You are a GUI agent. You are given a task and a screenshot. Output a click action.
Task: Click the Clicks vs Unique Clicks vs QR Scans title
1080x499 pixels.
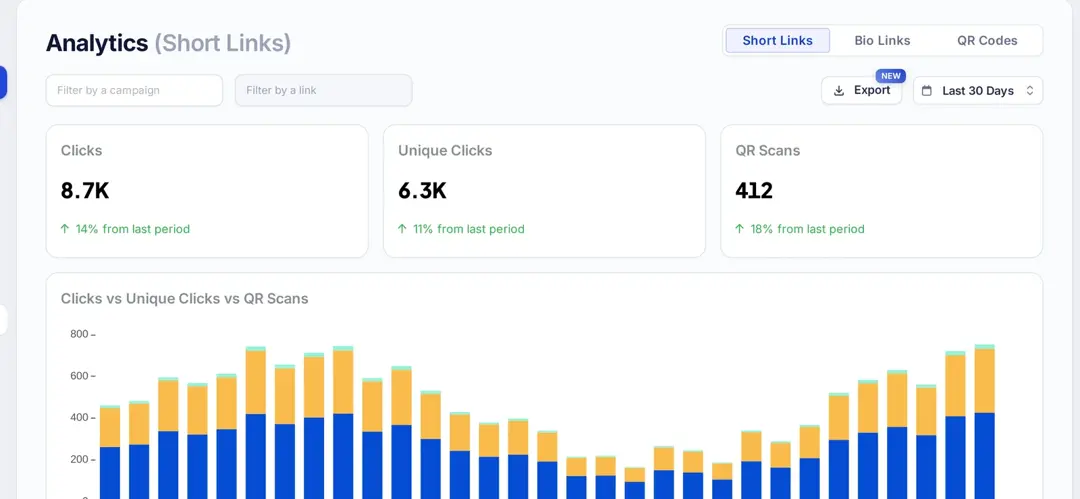tap(185, 298)
